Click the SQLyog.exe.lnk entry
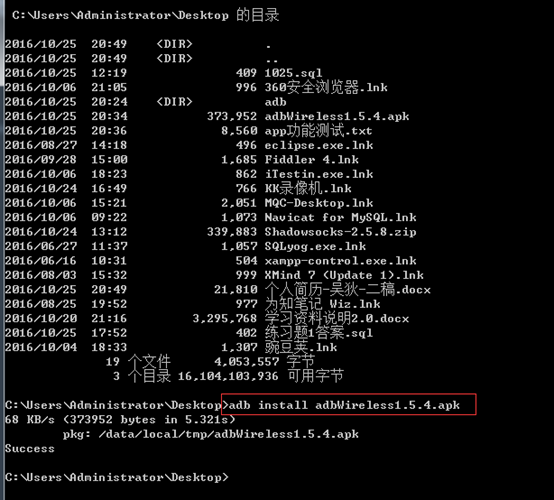Image resolution: width=554 pixels, height=500 pixels. coord(315,246)
